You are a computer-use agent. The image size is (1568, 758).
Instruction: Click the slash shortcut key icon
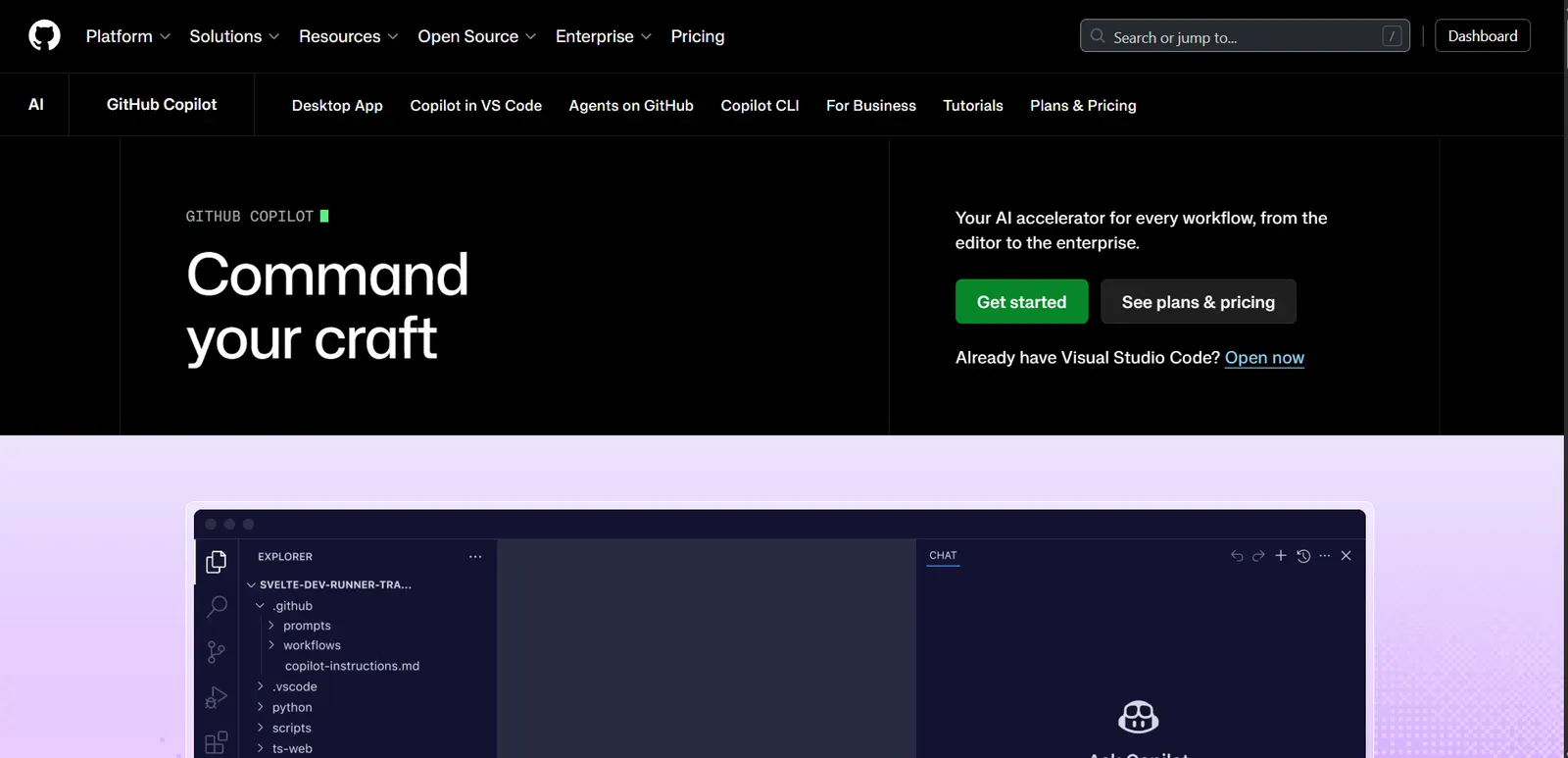[x=1392, y=36]
